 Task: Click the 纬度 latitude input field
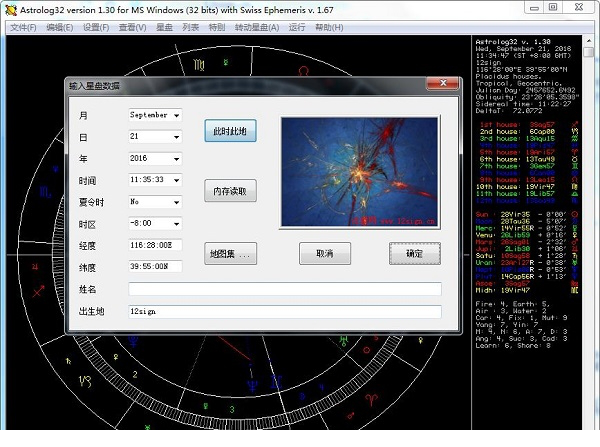pos(155,266)
